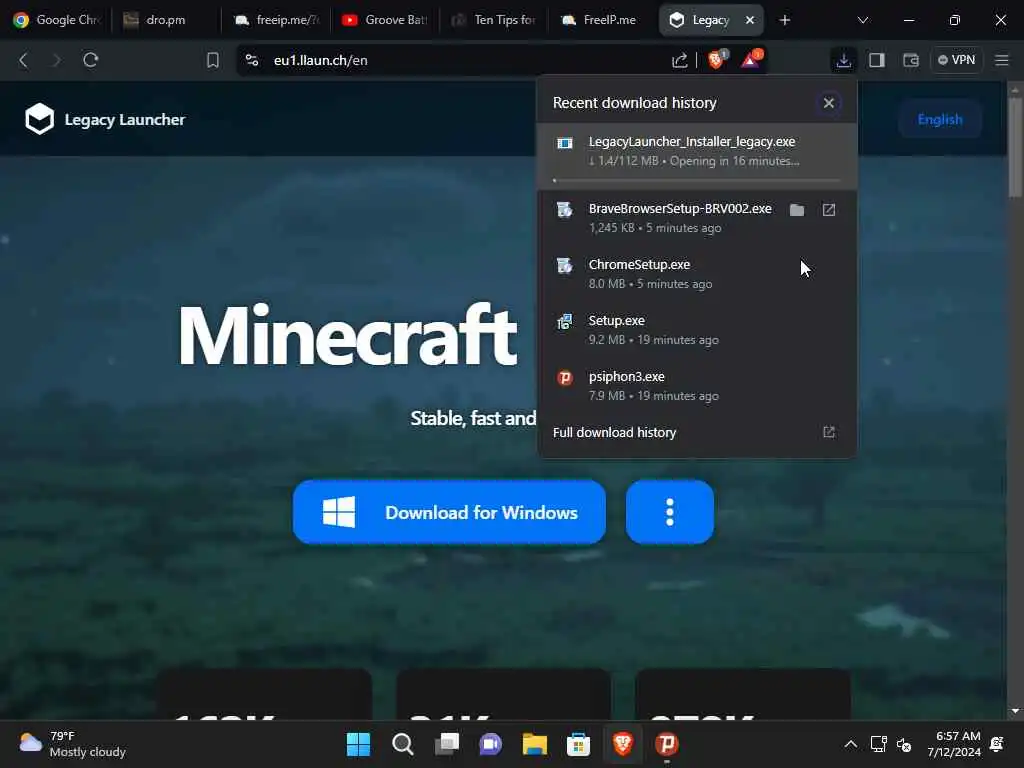Show BraveBrowserSetup-BRV002.exe in folder
This screenshot has height=768, width=1024.
click(797, 210)
